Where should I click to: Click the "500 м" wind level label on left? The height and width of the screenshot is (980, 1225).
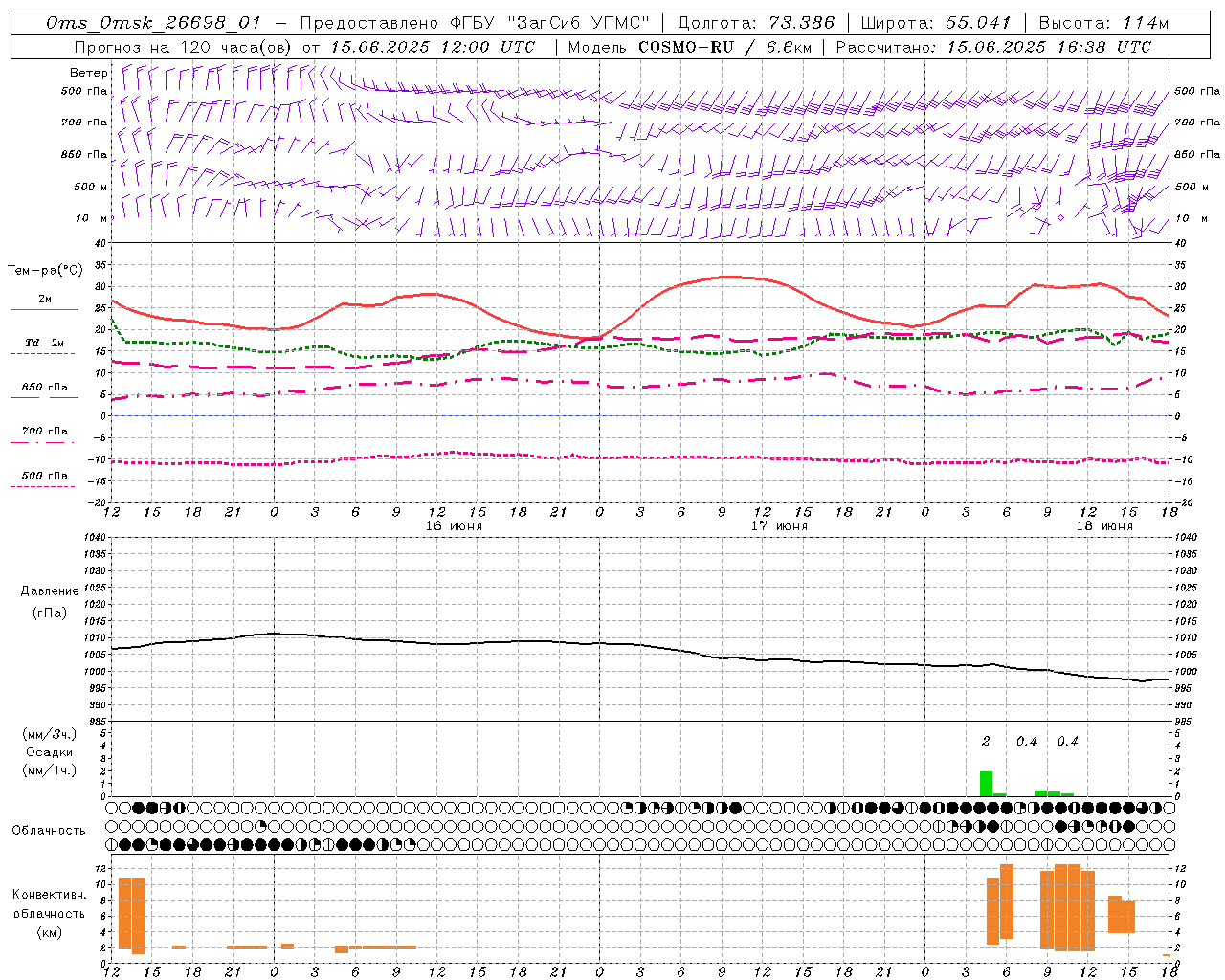coord(91,187)
